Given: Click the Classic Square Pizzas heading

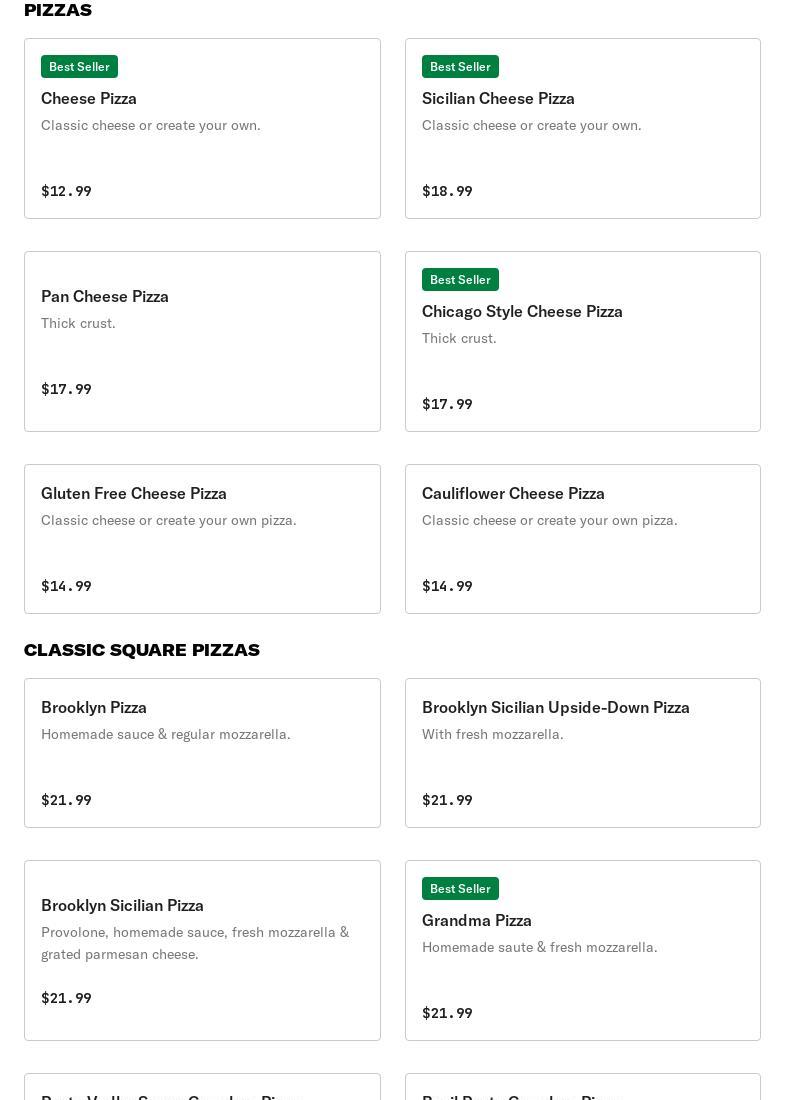Looking at the screenshot, I should (x=141, y=650).
